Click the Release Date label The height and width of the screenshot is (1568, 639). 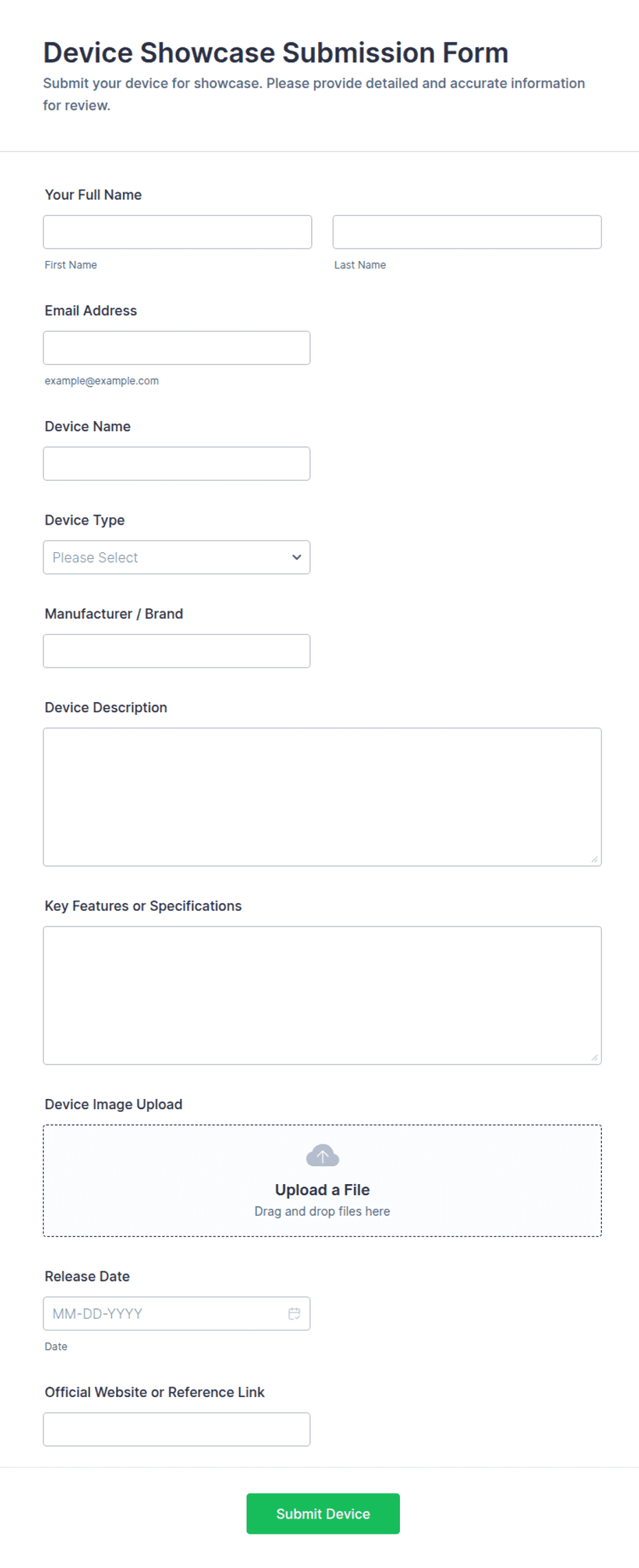(87, 1276)
